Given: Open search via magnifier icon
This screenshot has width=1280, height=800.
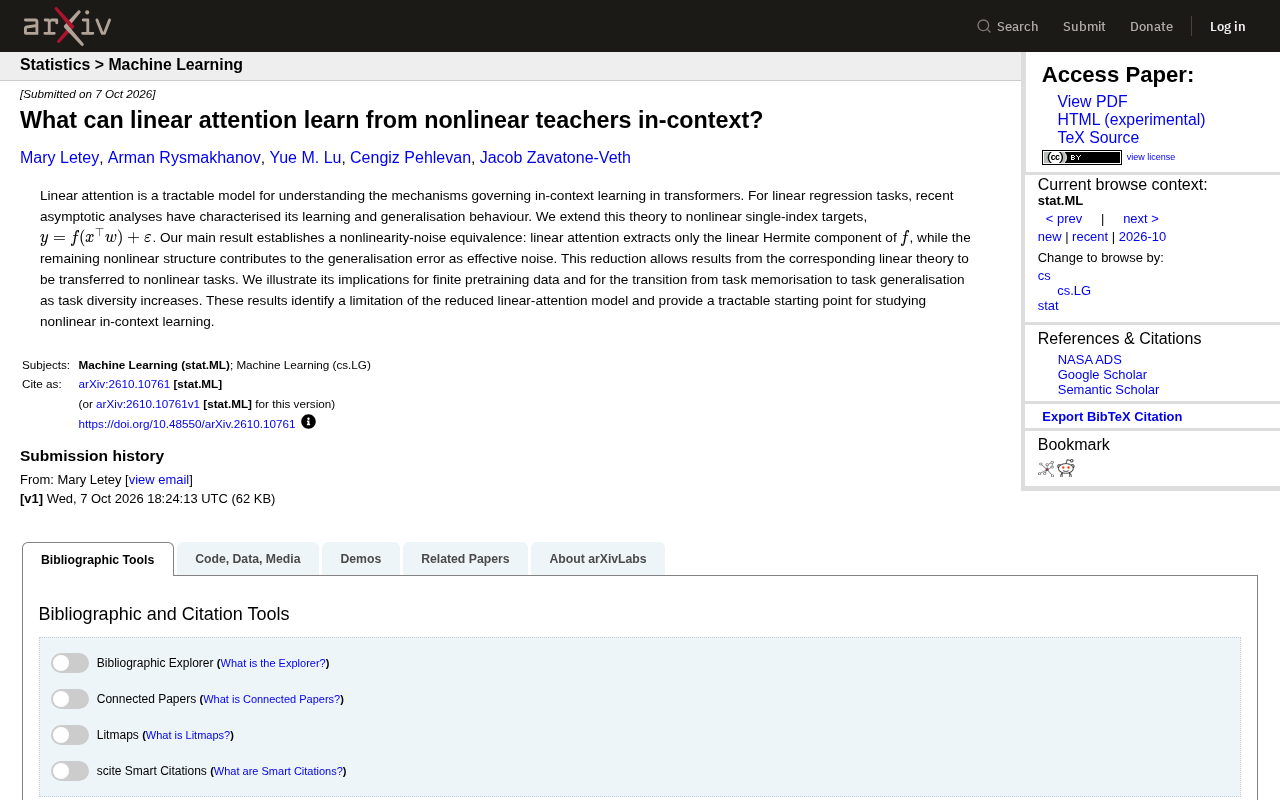Looking at the screenshot, I should pyautogui.click(x=984, y=26).
